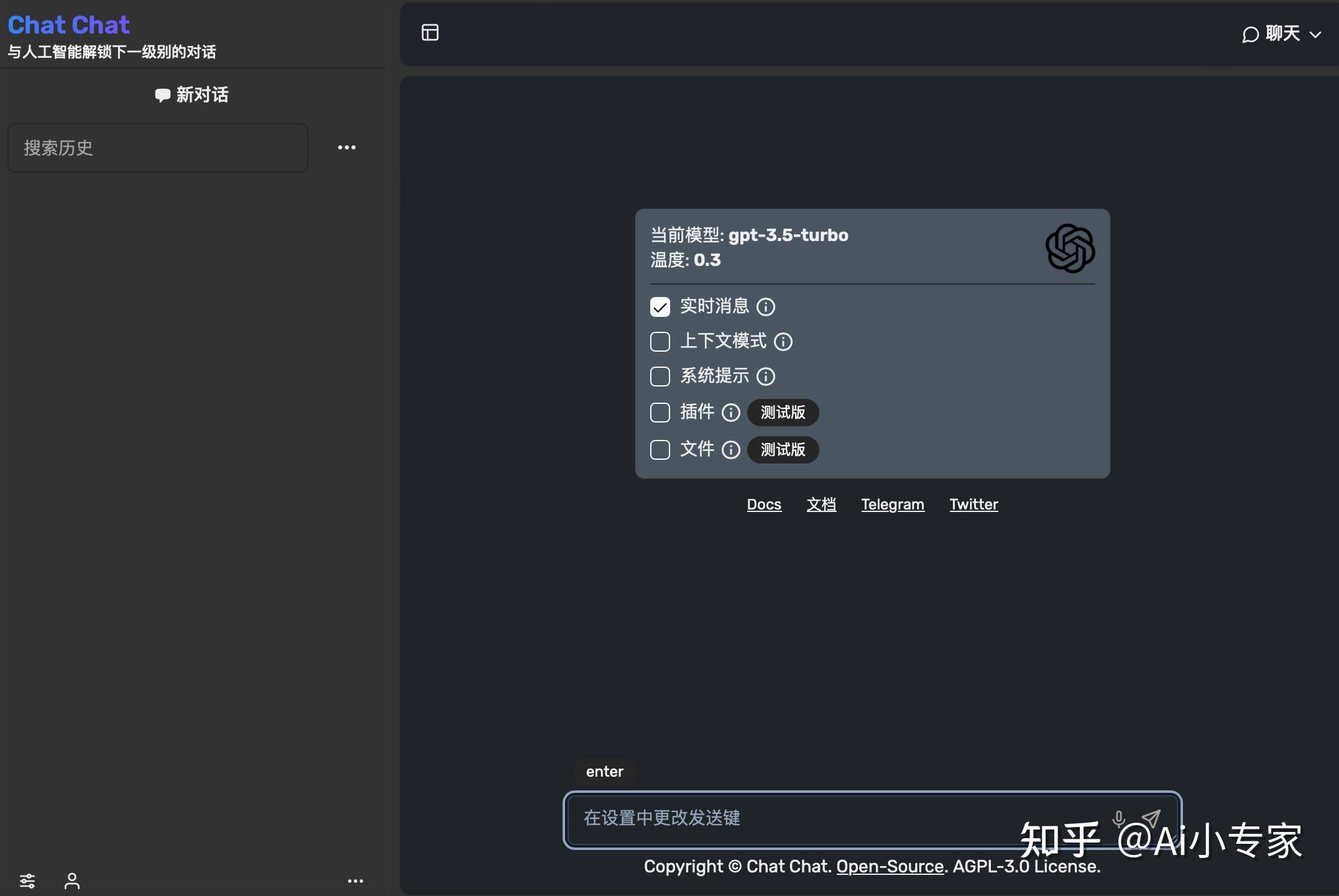This screenshot has height=896, width=1339.
Task: Focus the message input box
Action: pyautogui.click(x=872, y=819)
